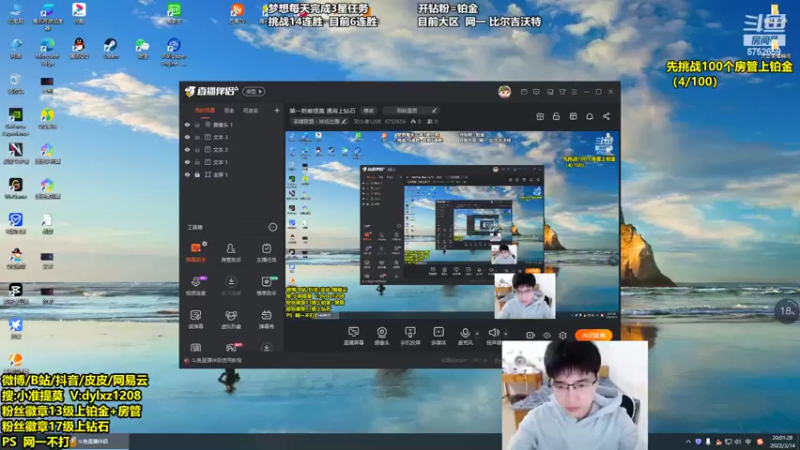Unlock the 全屏 1 source
Screen dimensions: 800x450
tap(197, 174)
